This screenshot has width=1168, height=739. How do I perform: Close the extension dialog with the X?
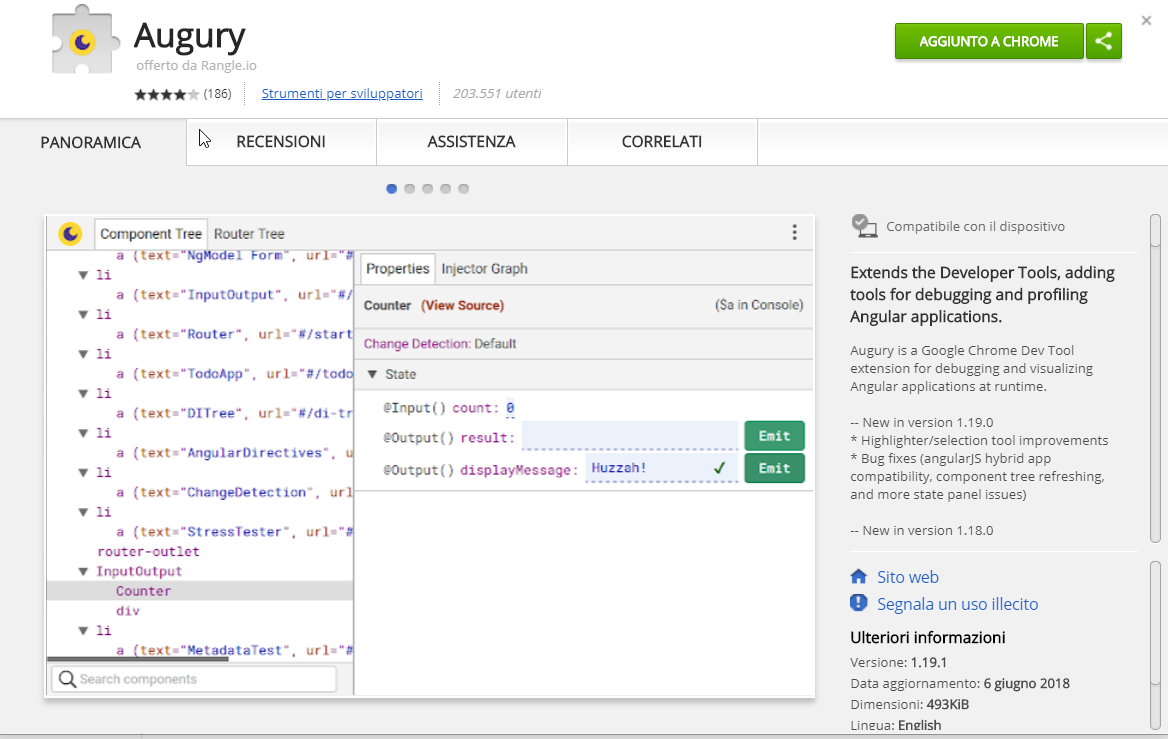(1146, 21)
